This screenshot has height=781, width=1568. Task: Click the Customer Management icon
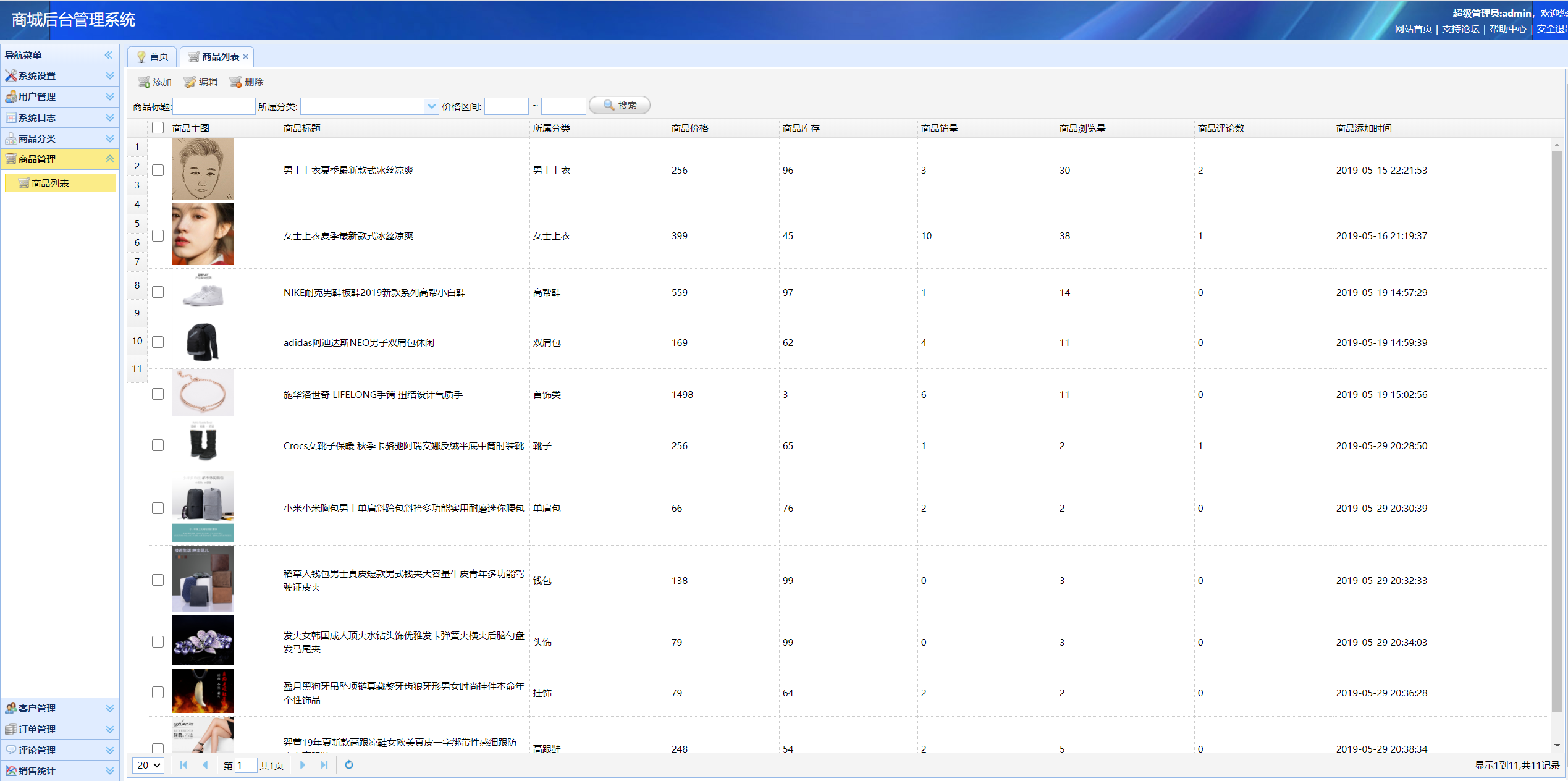tap(11, 708)
